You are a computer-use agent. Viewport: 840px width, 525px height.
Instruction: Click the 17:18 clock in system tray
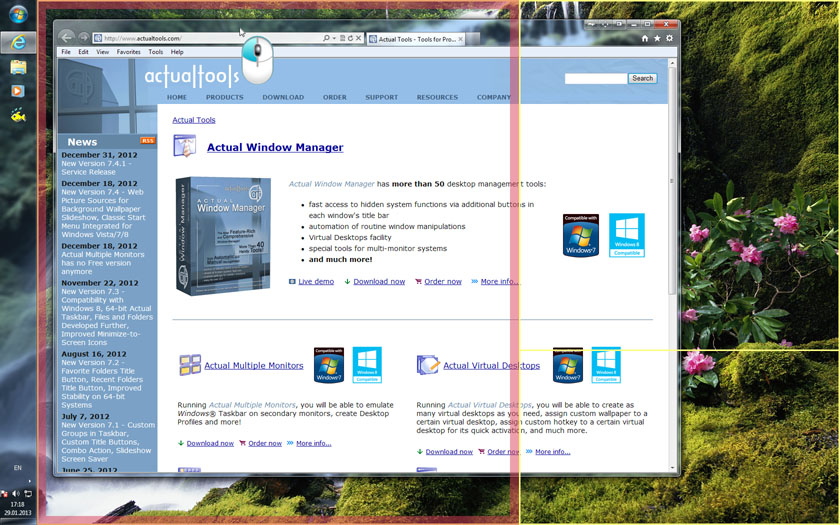click(18, 504)
